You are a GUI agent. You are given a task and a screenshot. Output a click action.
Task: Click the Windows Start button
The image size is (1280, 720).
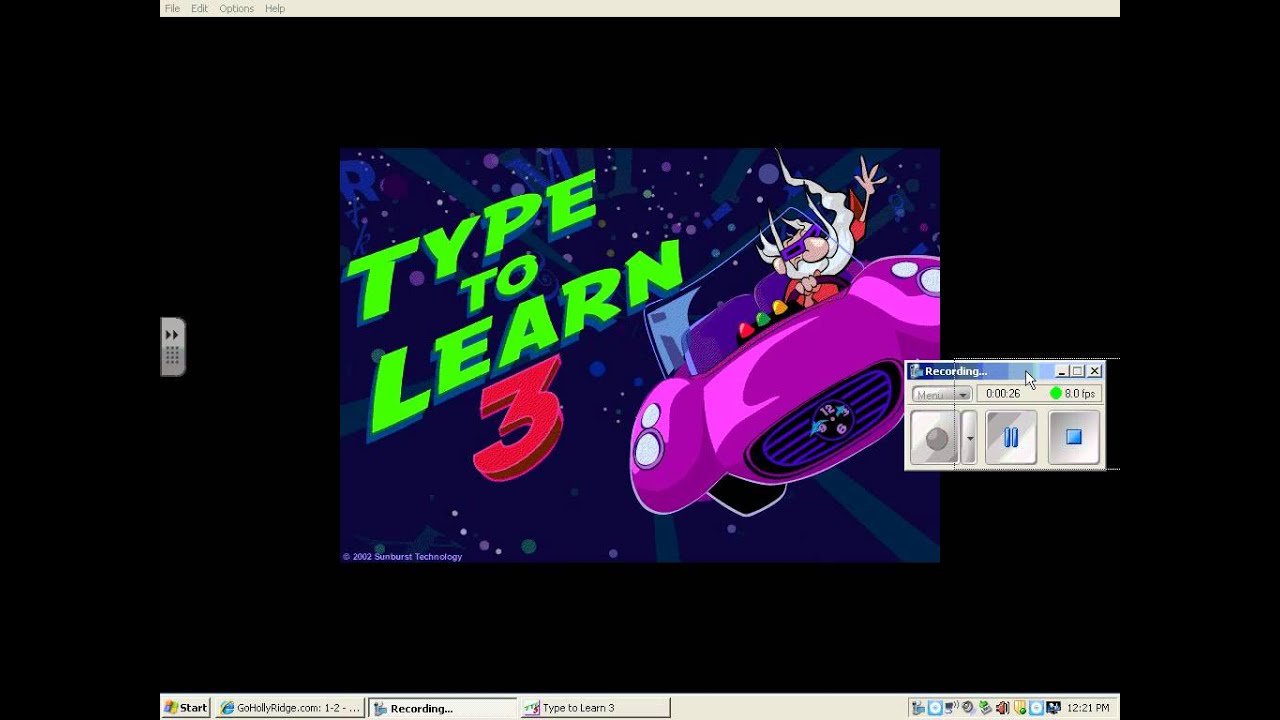pos(186,708)
